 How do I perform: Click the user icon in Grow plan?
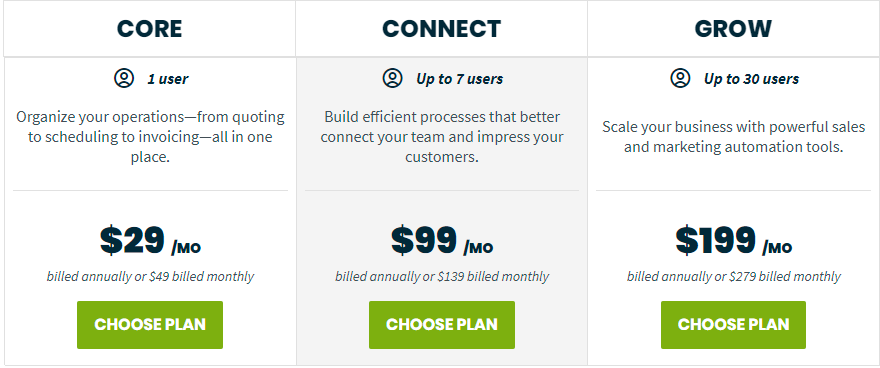tap(680, 78)
